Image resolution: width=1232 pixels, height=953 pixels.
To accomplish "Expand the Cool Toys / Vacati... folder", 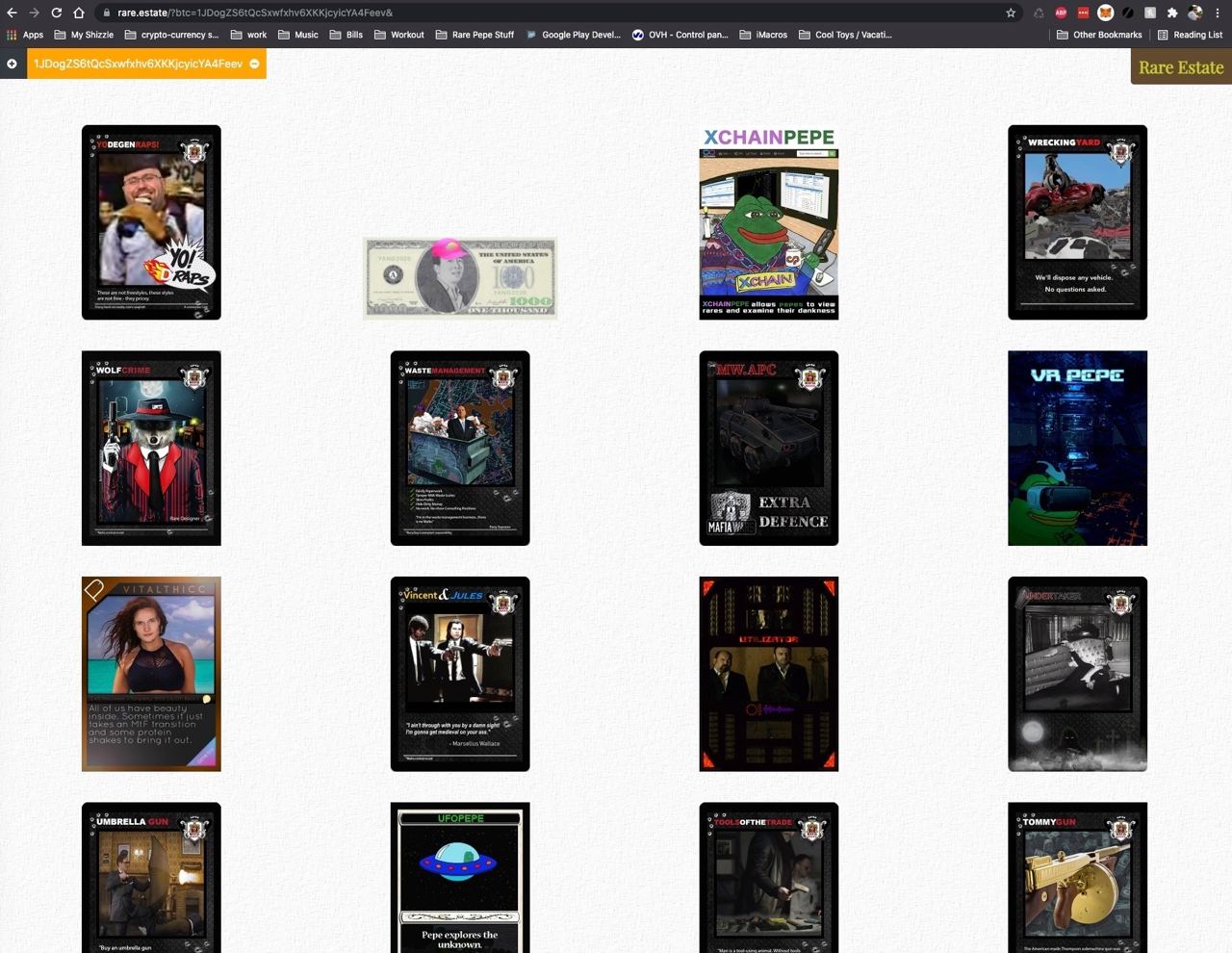I will coord(845,35).
